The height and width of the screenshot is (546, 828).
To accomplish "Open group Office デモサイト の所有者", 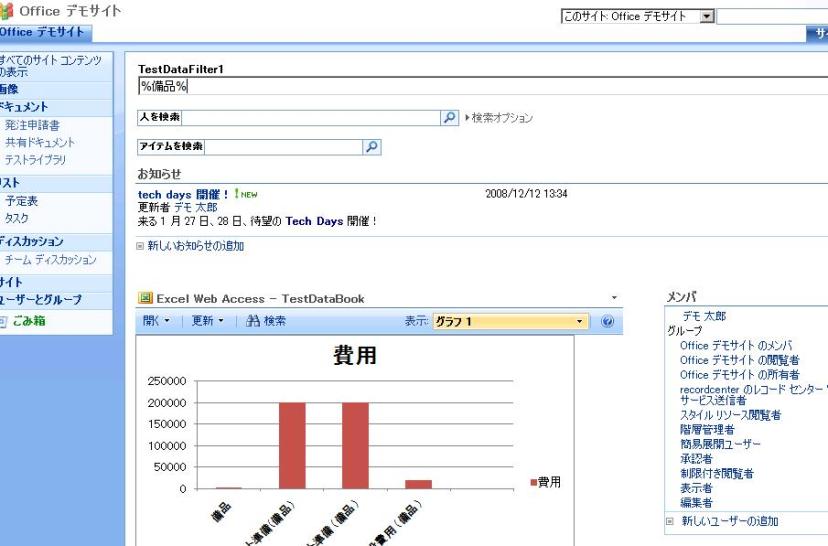I will point(739,375).
